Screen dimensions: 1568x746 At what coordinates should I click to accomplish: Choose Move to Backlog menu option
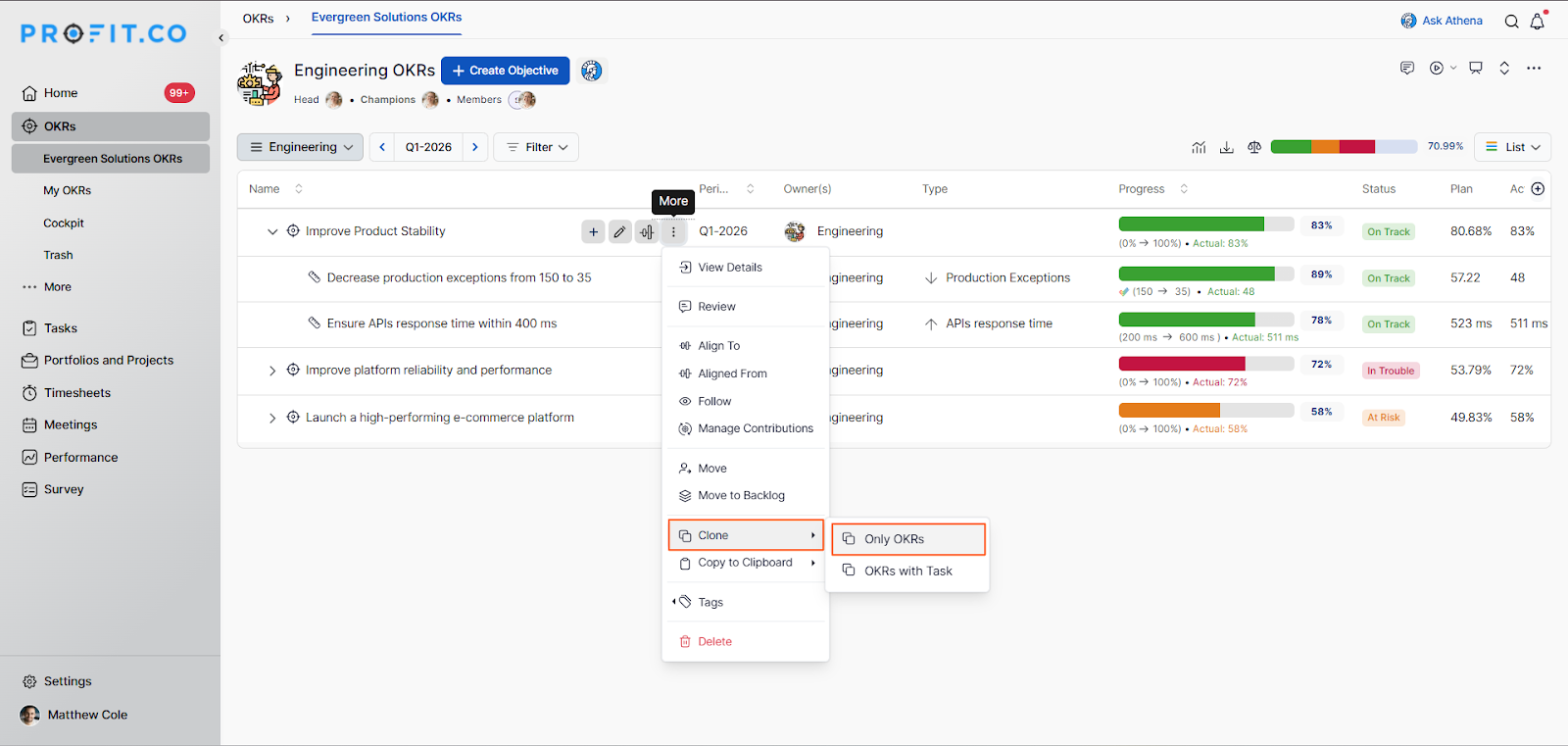(741, 496)
